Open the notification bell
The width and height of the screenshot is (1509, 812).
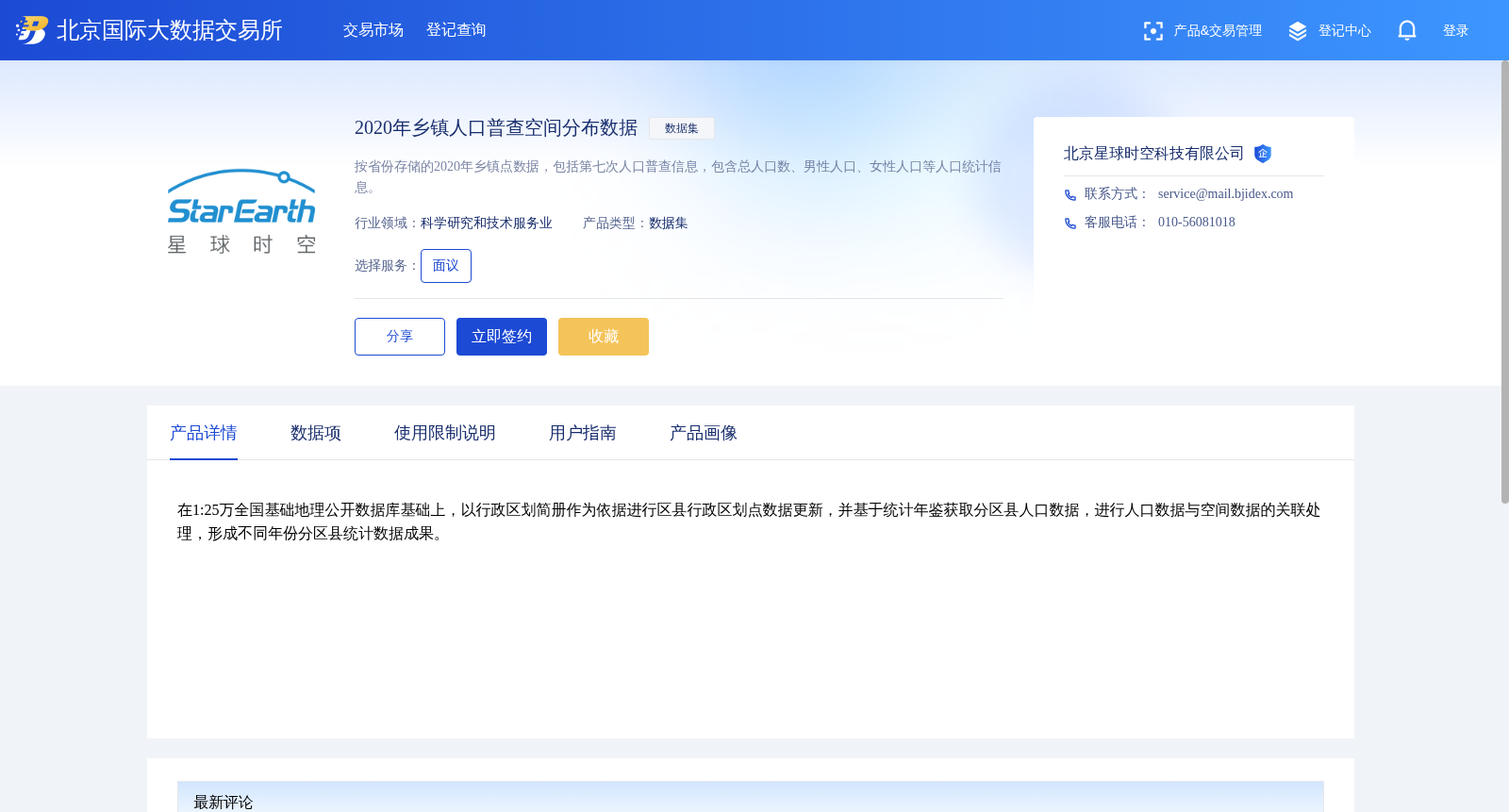pos(1407,31)
